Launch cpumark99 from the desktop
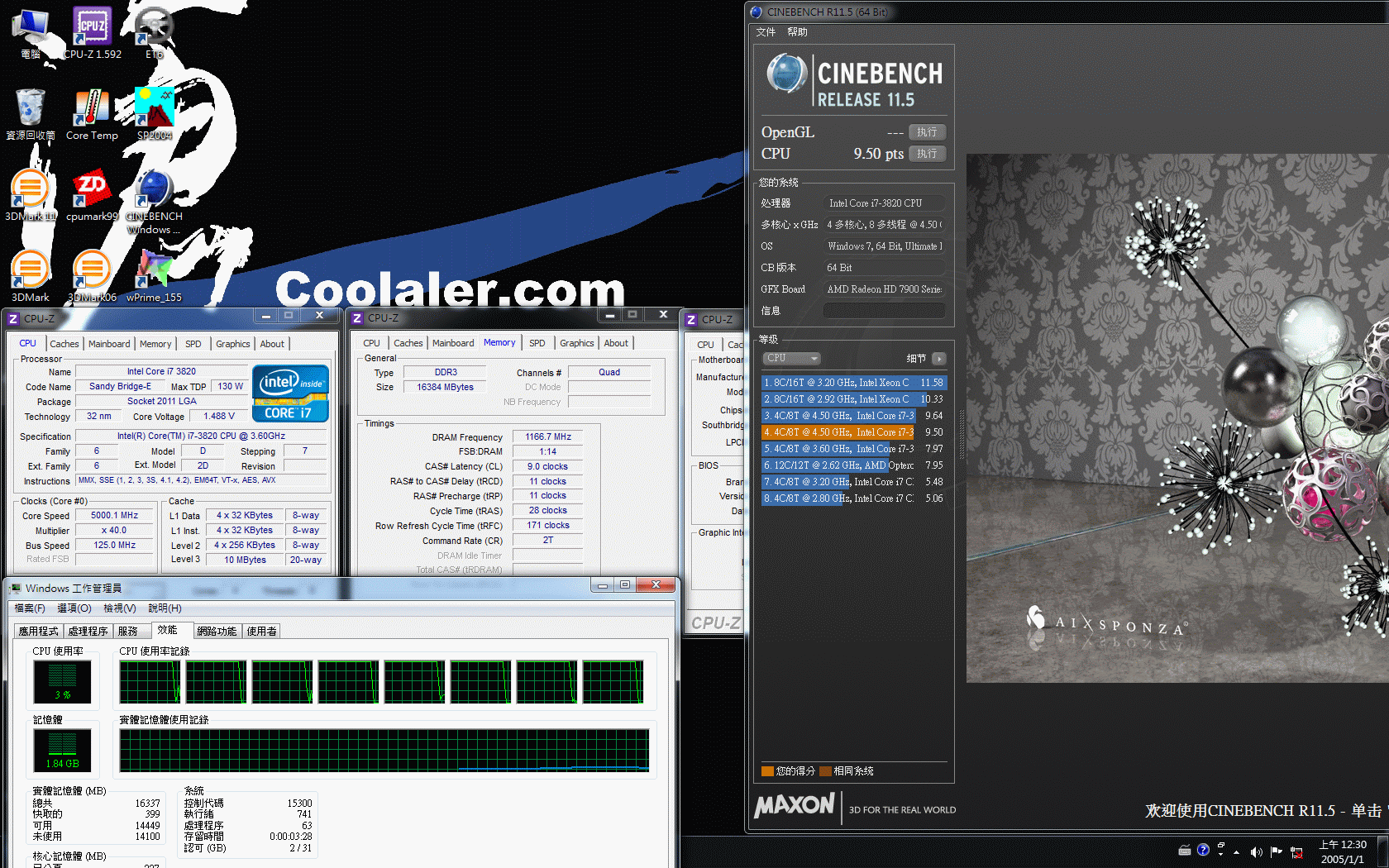The image size is (1389, 868). point(92,196)
